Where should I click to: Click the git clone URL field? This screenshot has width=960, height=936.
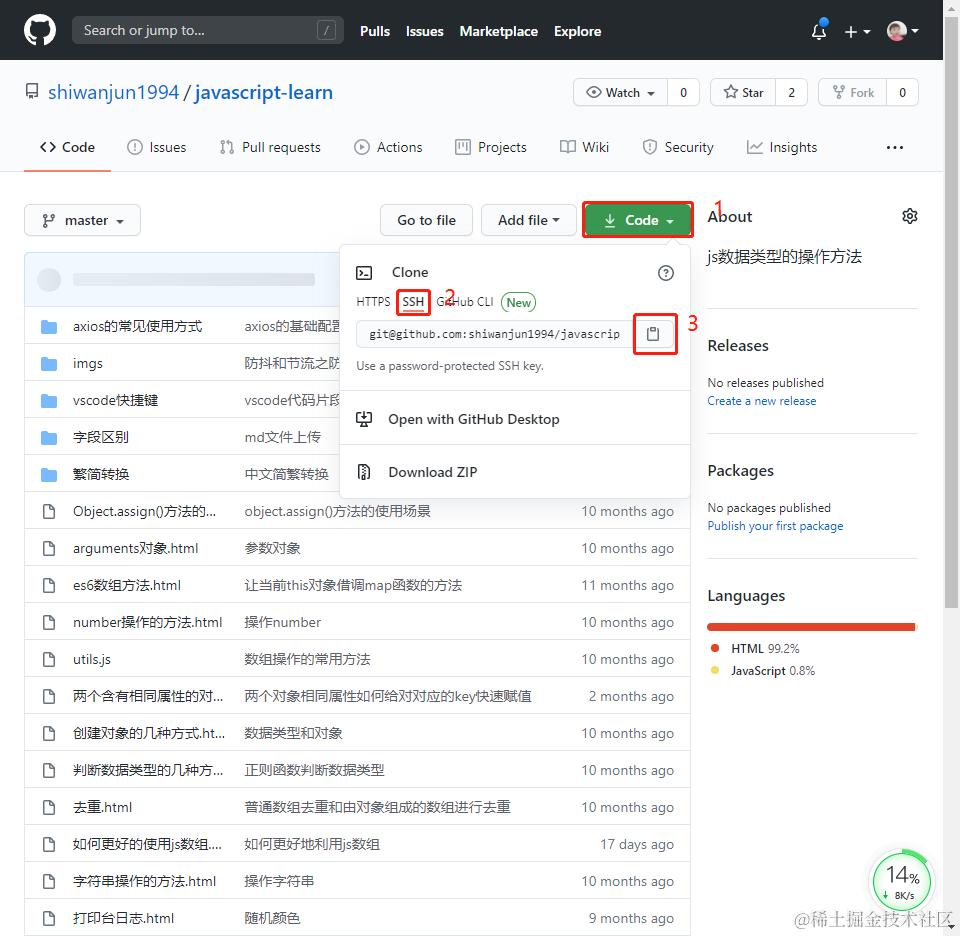[x=495, y=334]
